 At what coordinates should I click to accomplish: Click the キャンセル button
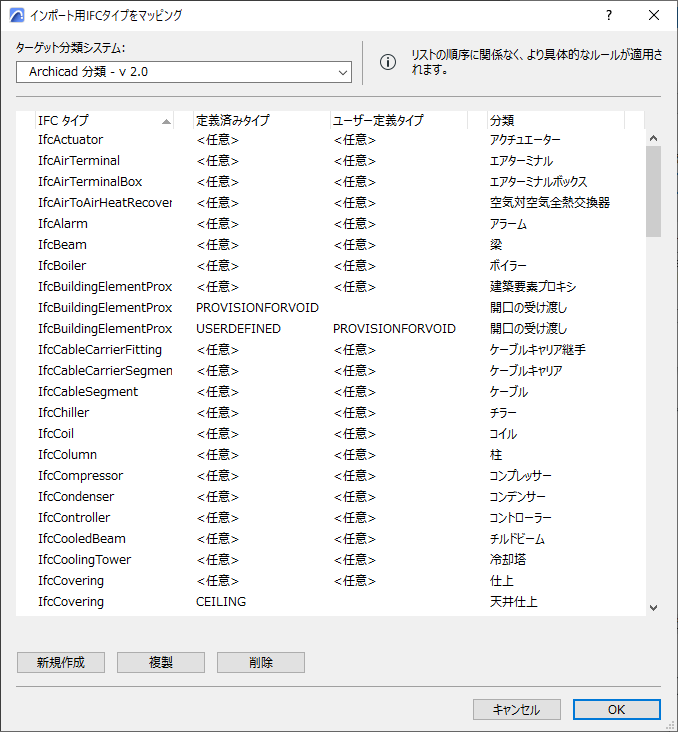[x=516, y=710]
